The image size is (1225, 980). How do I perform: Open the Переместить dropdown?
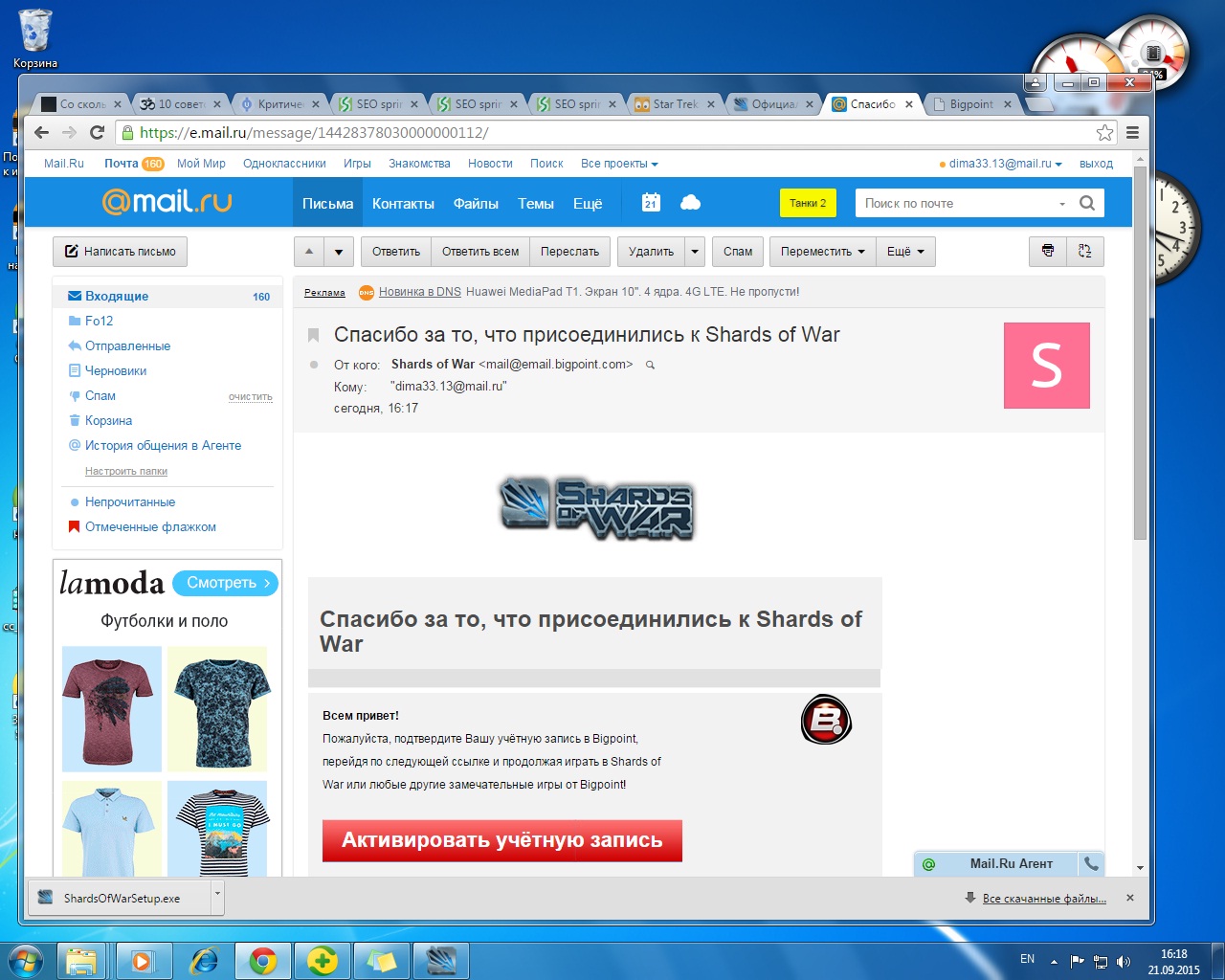coord(823,252)
